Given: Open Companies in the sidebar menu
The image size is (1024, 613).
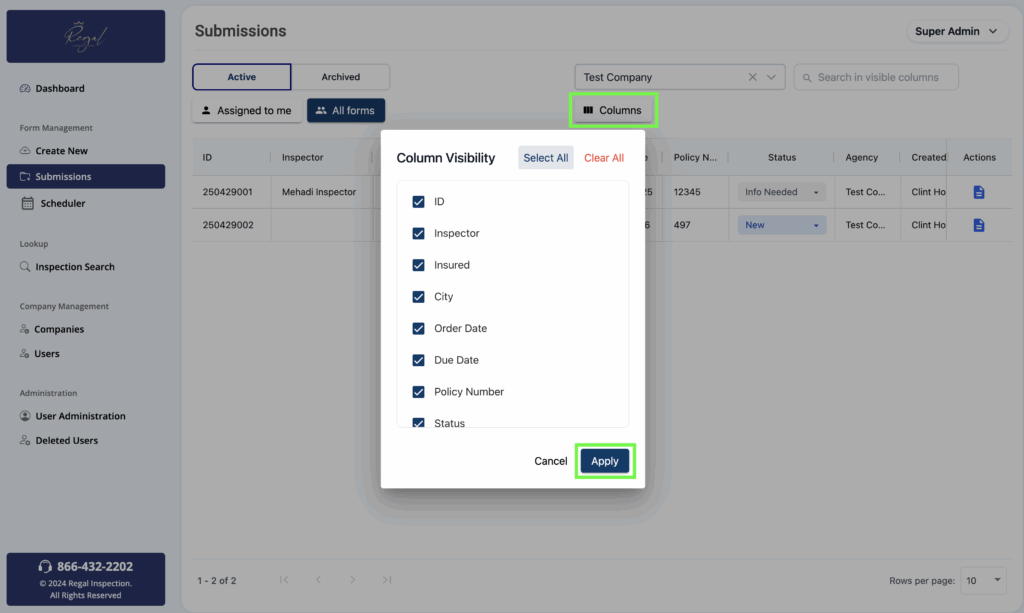Looking at the screenshot, I should coord(59,329).
